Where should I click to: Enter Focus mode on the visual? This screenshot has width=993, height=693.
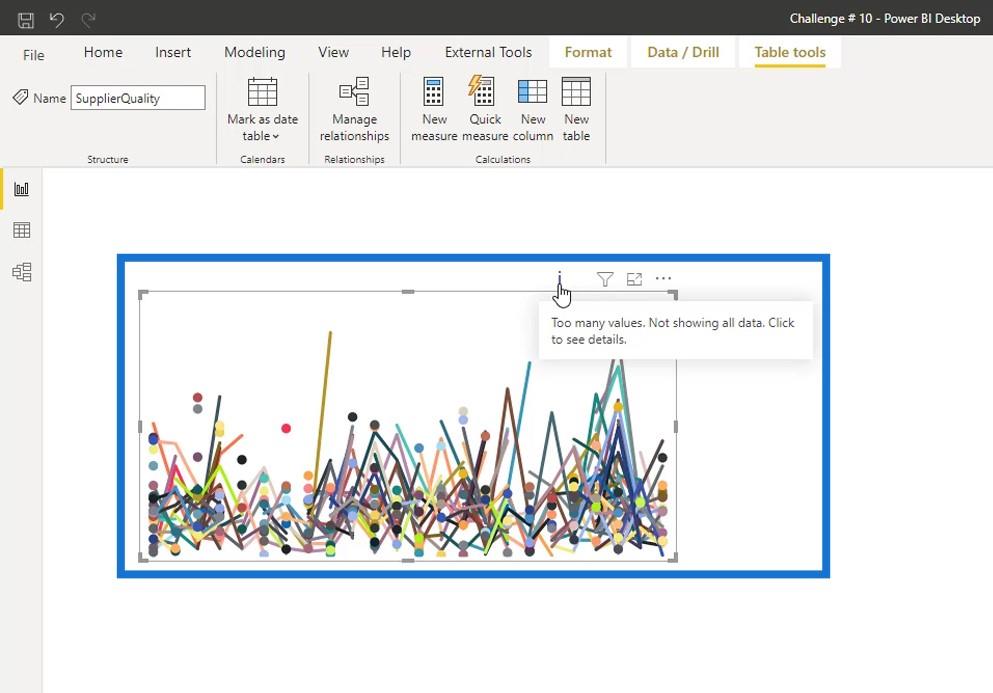tap(634, 279)
